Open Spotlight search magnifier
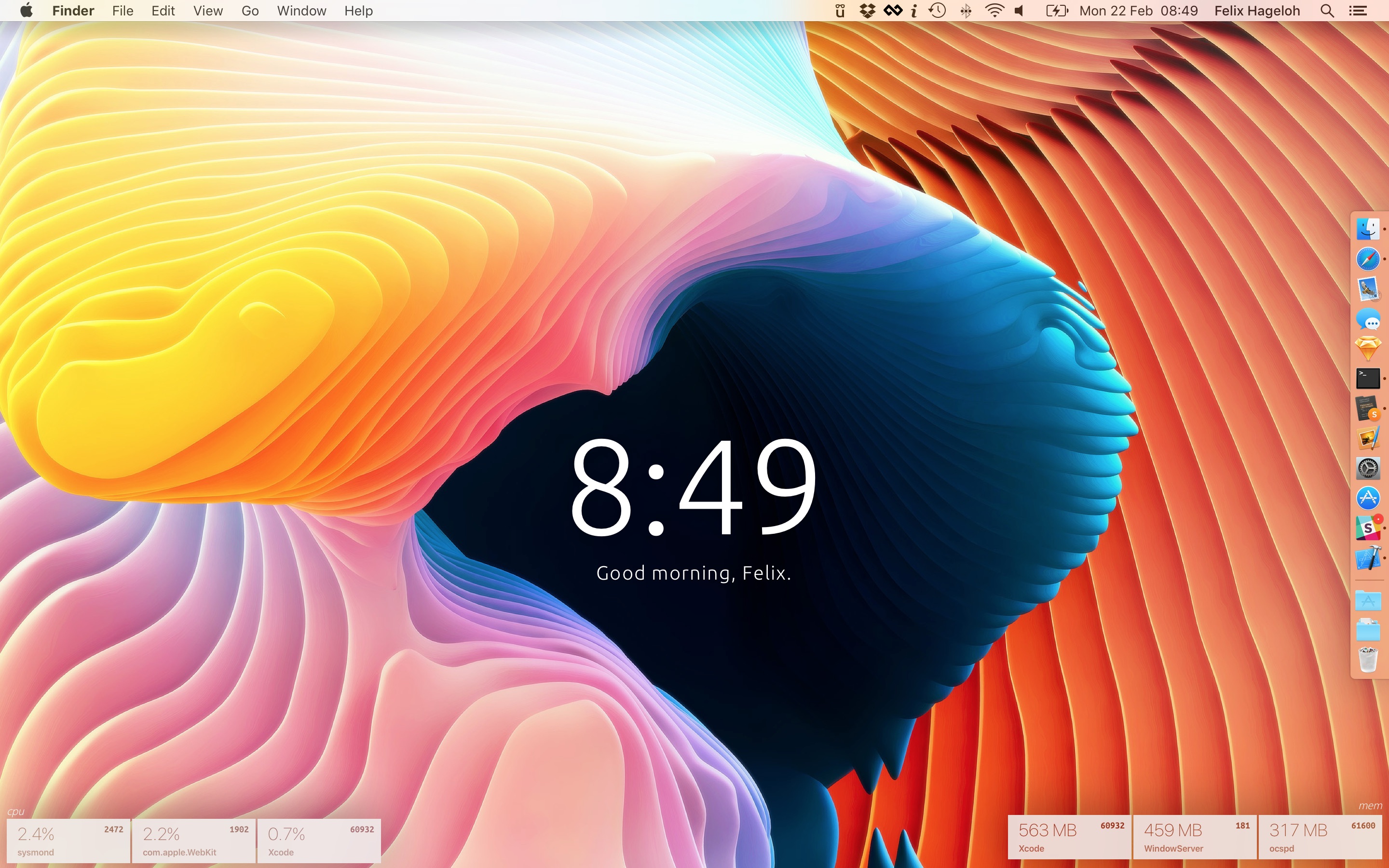The height and width of the screenshot is (868, 1389). pyautogui.click(x=1326, y=11)
